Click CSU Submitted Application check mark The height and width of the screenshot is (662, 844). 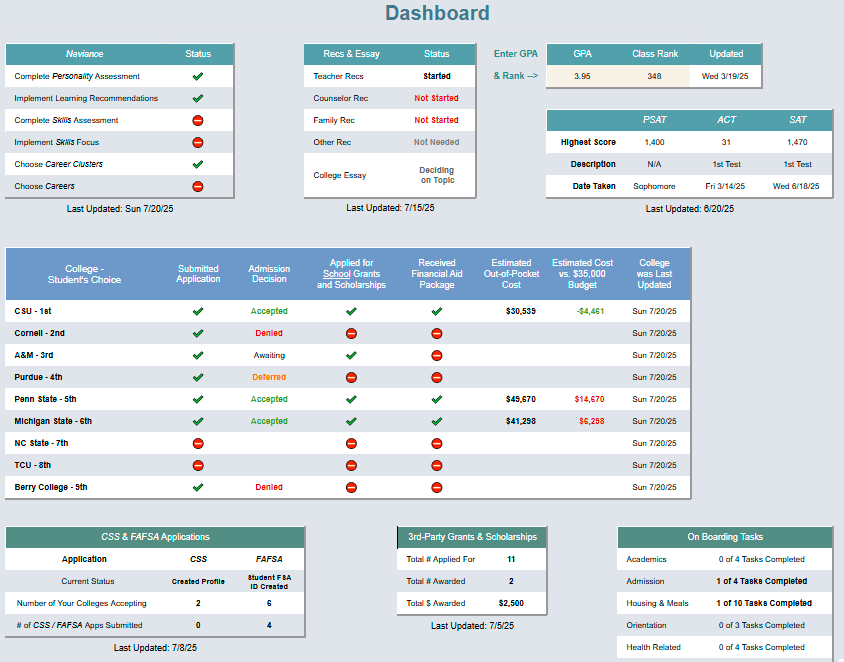(198, 311)
